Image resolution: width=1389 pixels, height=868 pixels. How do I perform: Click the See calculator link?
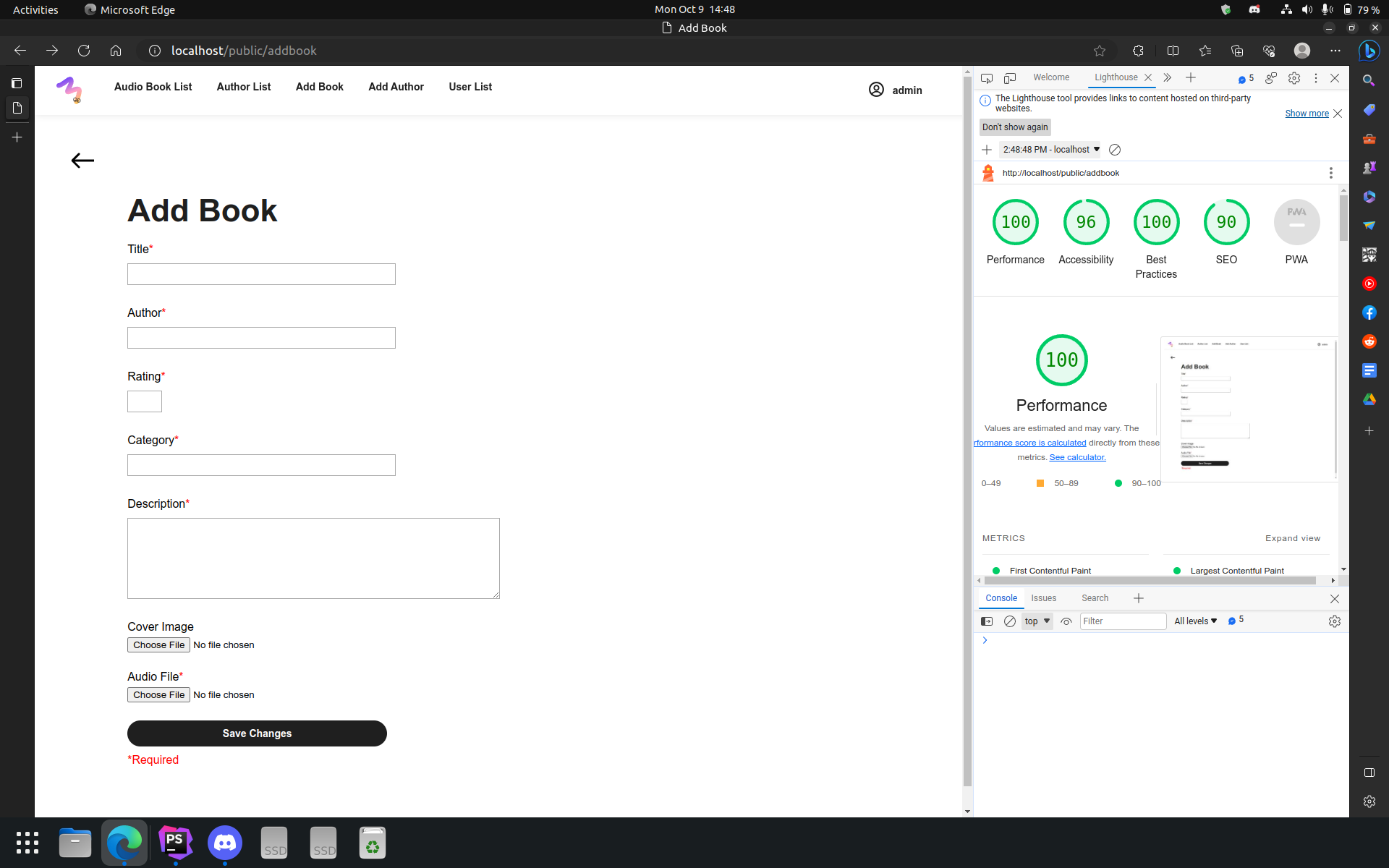1077,457
